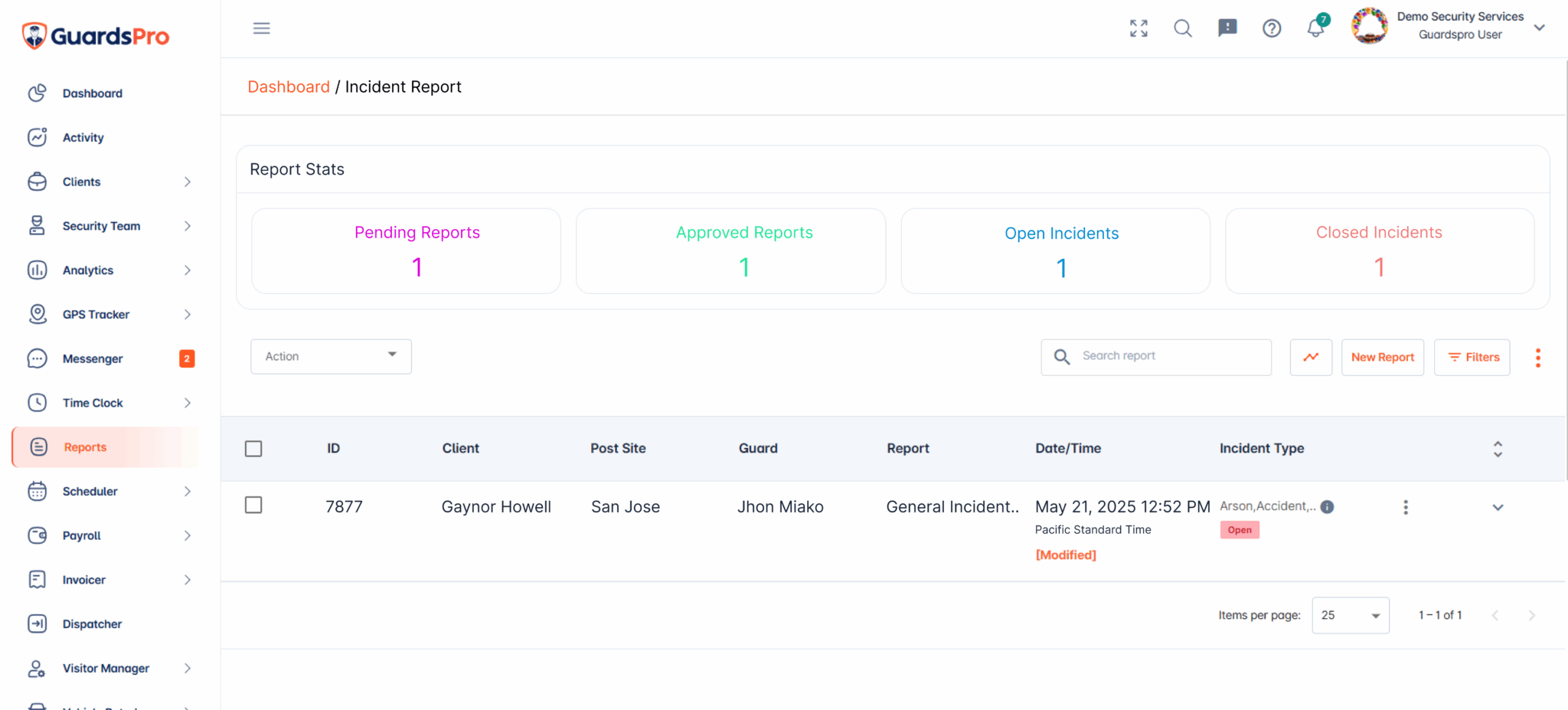Open the orange three-dot toolbar menu

coord(1537,358)
